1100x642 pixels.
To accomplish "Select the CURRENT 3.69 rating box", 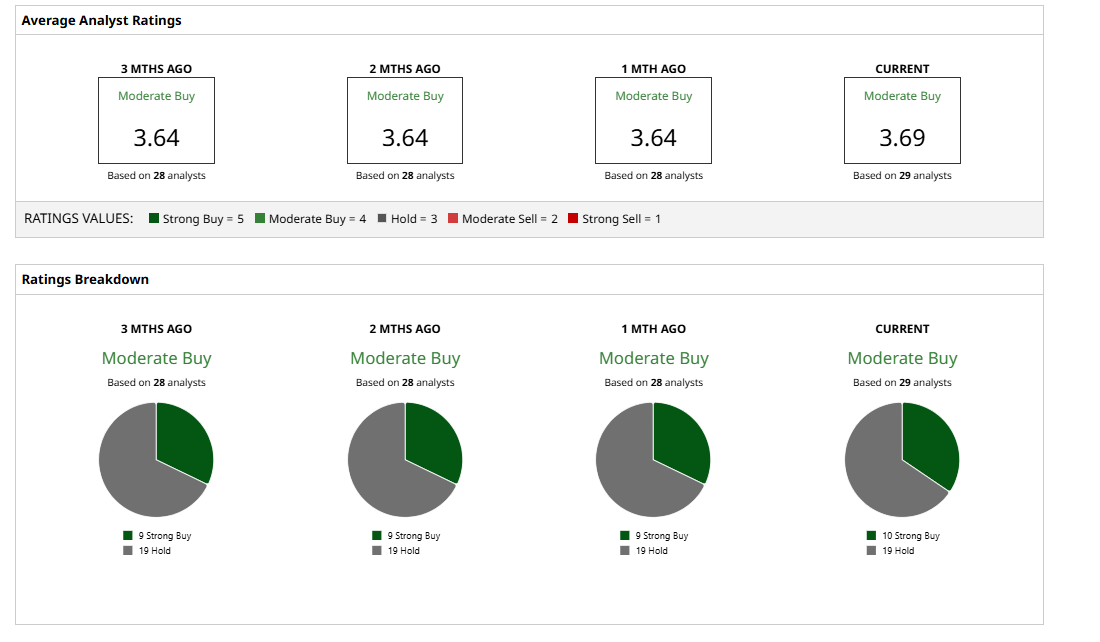I will tap(902, 121).
